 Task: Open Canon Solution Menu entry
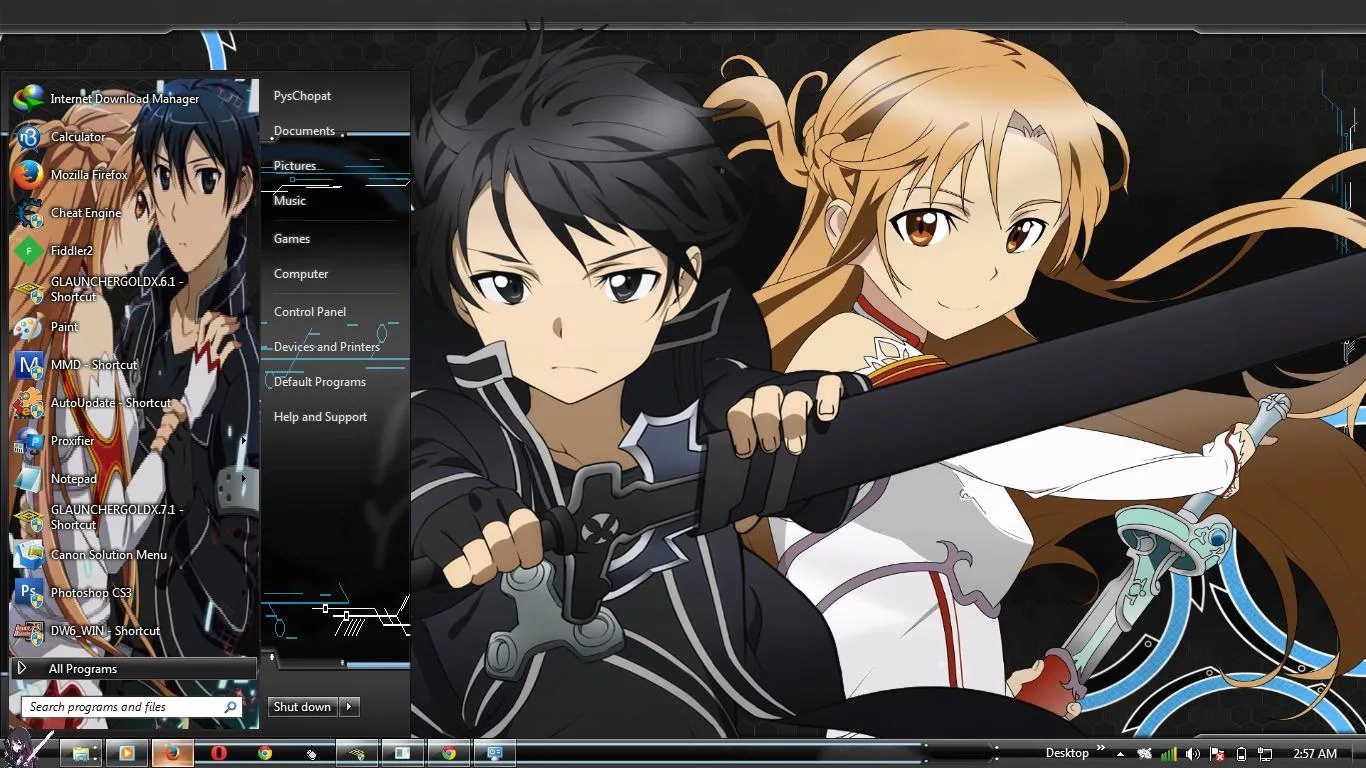coord(134,555)
